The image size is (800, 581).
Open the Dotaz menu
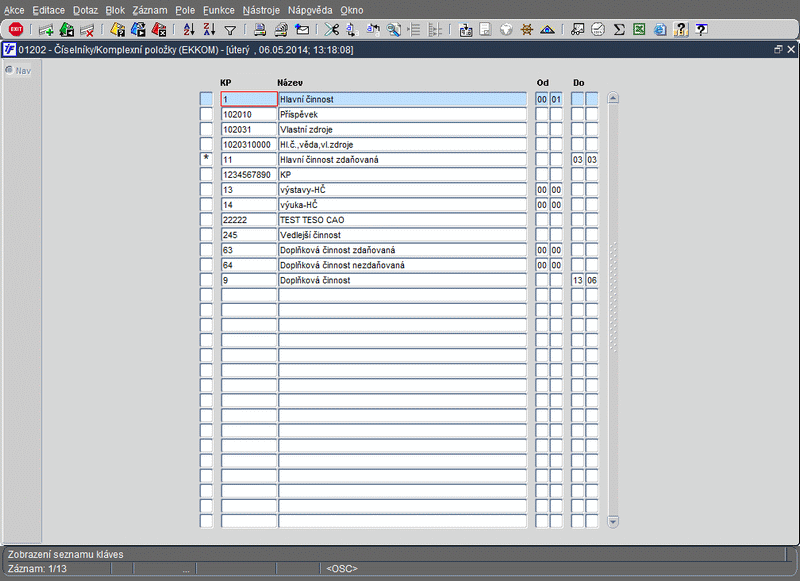[x=85, y=10]
